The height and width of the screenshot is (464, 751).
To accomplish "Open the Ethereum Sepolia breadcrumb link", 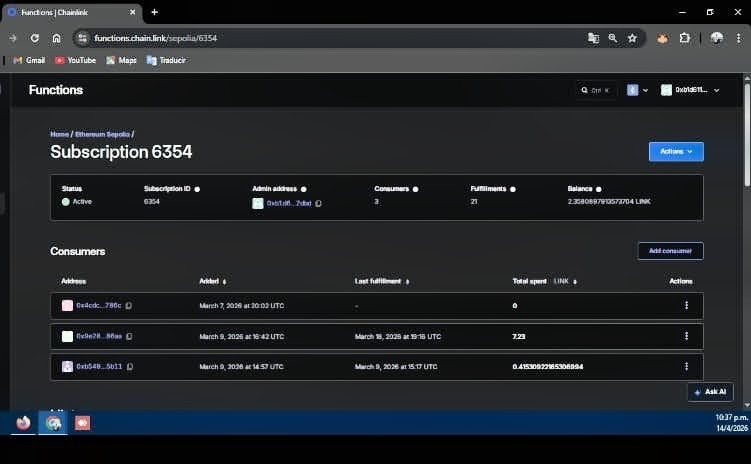I will click(102, 134).
